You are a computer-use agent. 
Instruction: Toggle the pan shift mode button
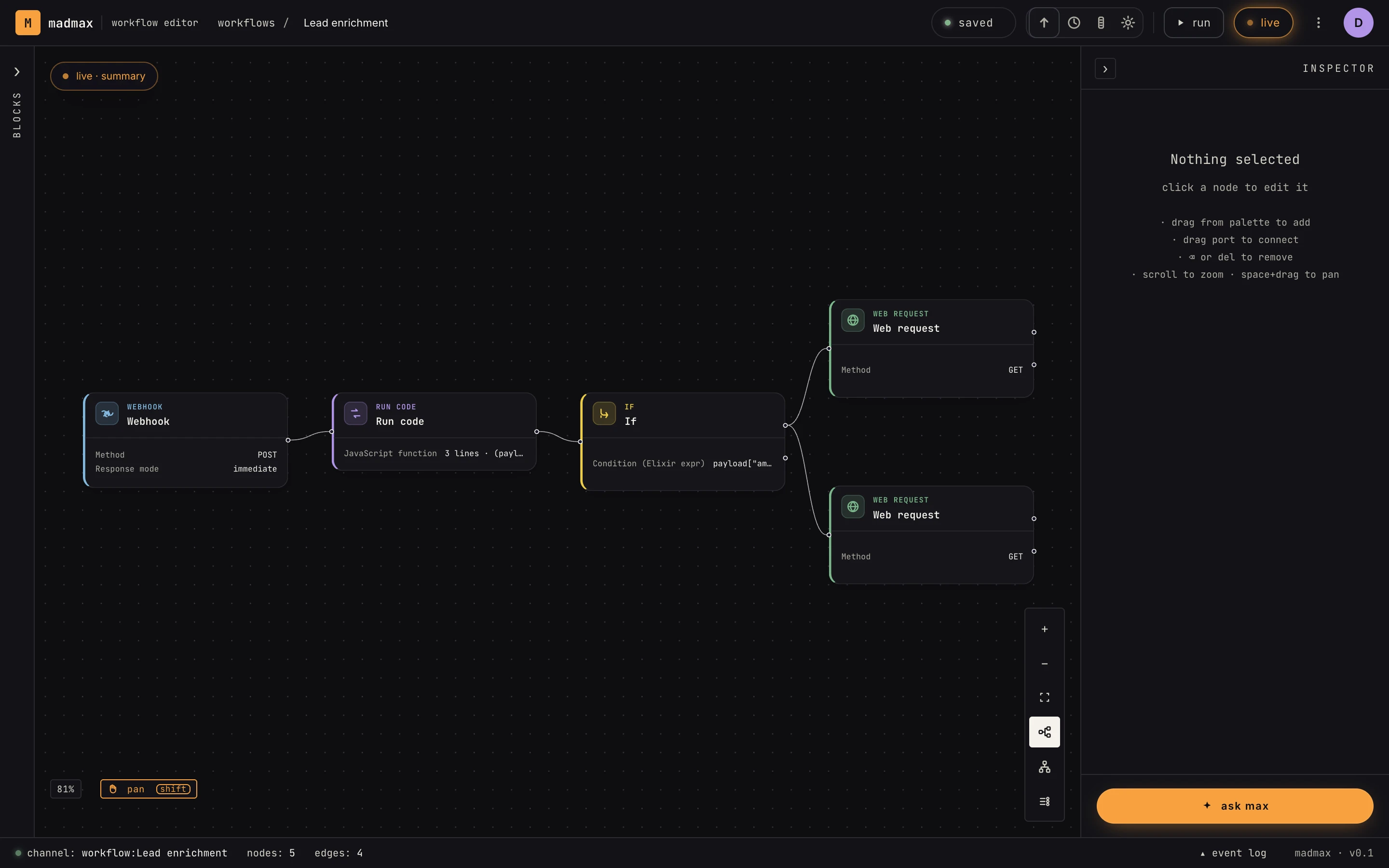149,789
